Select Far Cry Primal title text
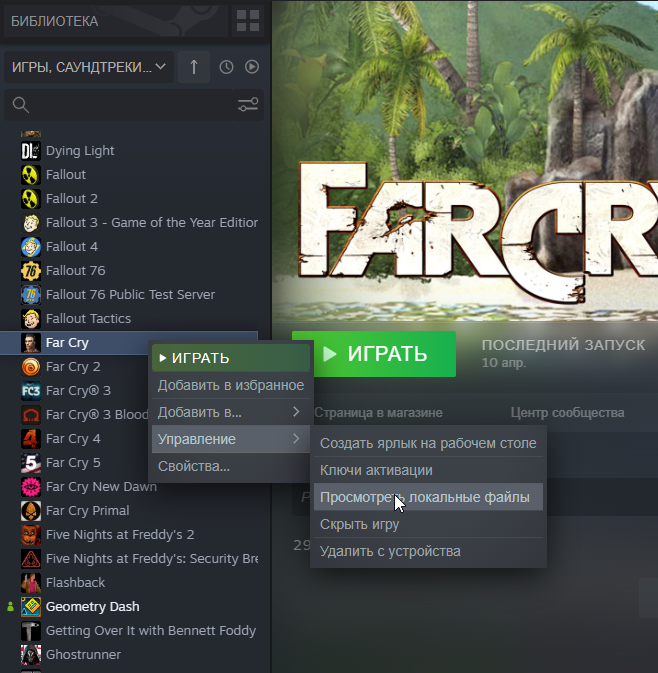The height and width of the screenshot is (673, 658). point(88,511)
